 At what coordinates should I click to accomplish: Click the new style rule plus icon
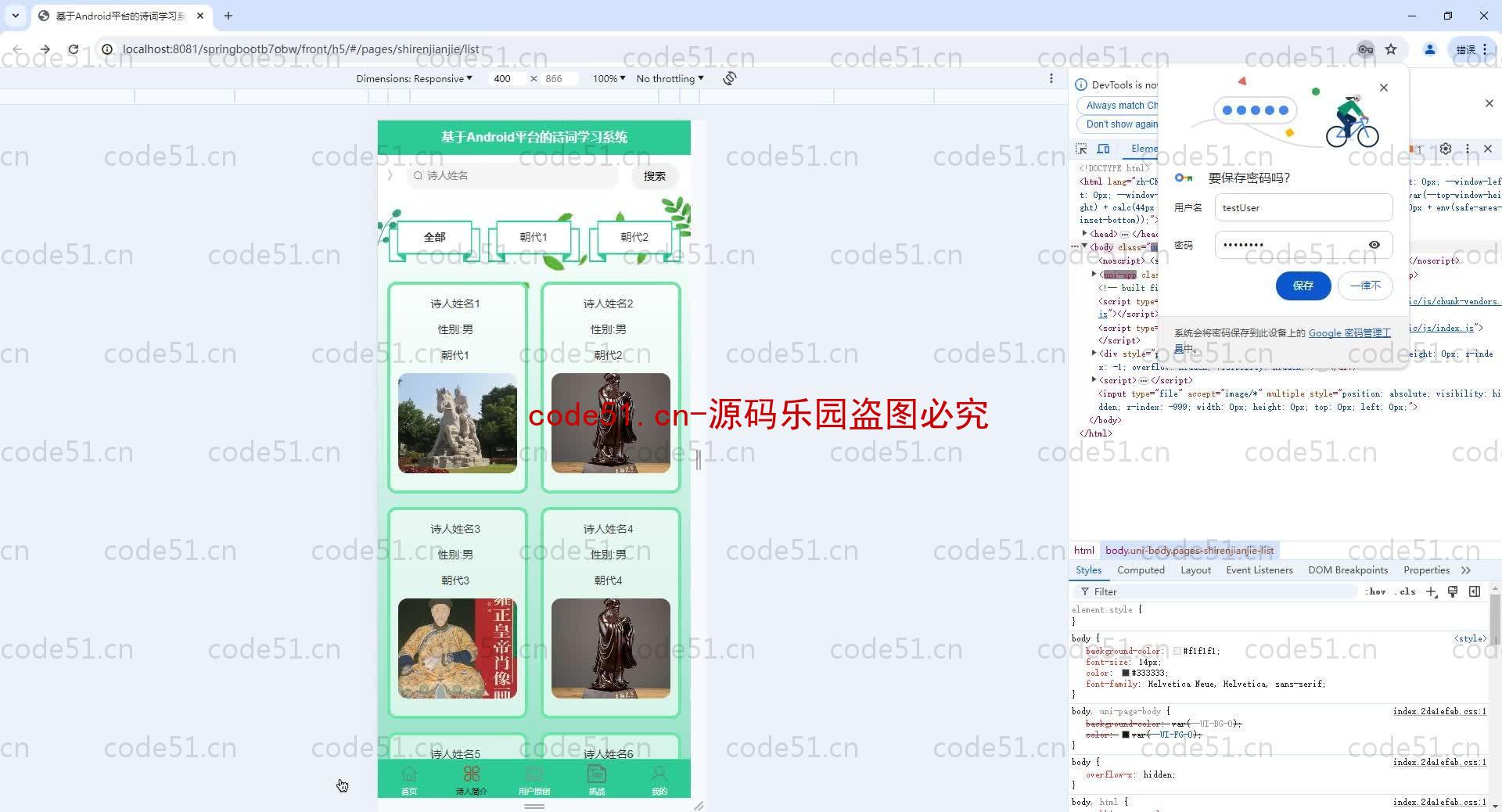click(1431, 591)
